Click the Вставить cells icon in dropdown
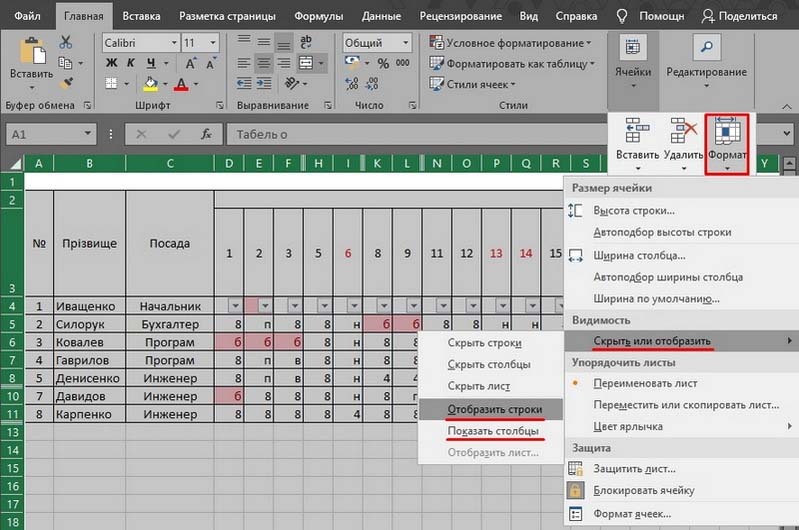Screen dimensions: 799x530 pyautogui.click(x=636, y=132)
